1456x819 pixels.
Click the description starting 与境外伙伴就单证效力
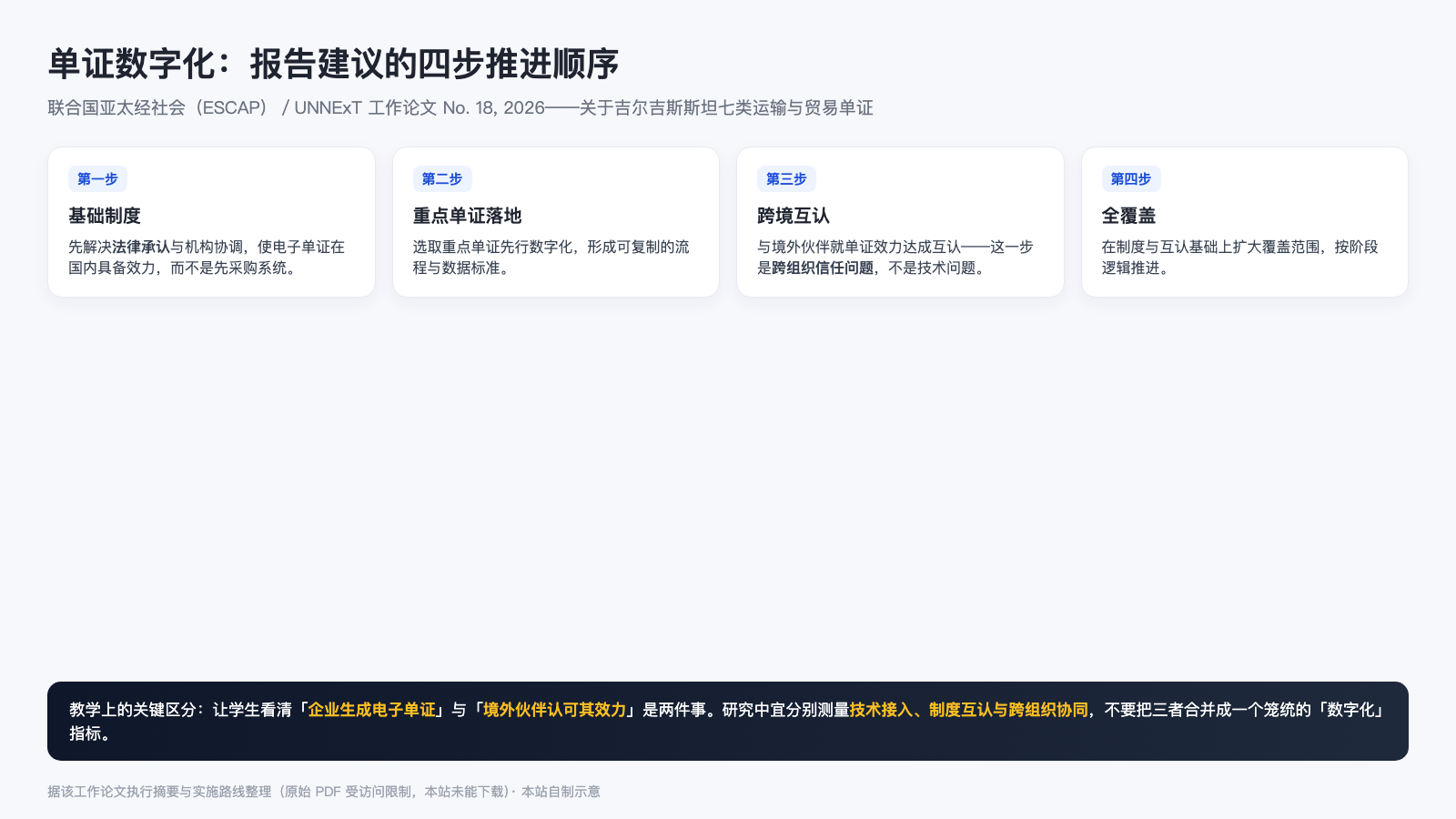point(895,258)
